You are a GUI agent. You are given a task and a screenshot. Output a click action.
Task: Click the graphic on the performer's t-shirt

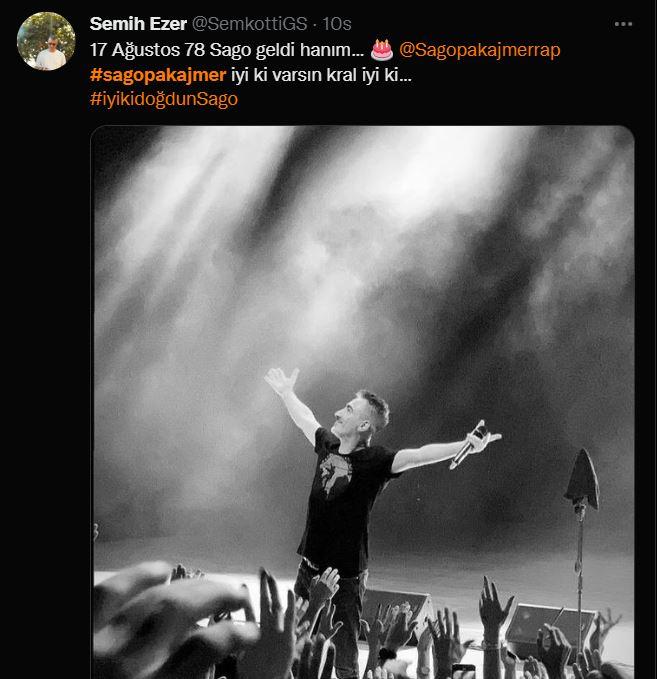tap(336, 473)
